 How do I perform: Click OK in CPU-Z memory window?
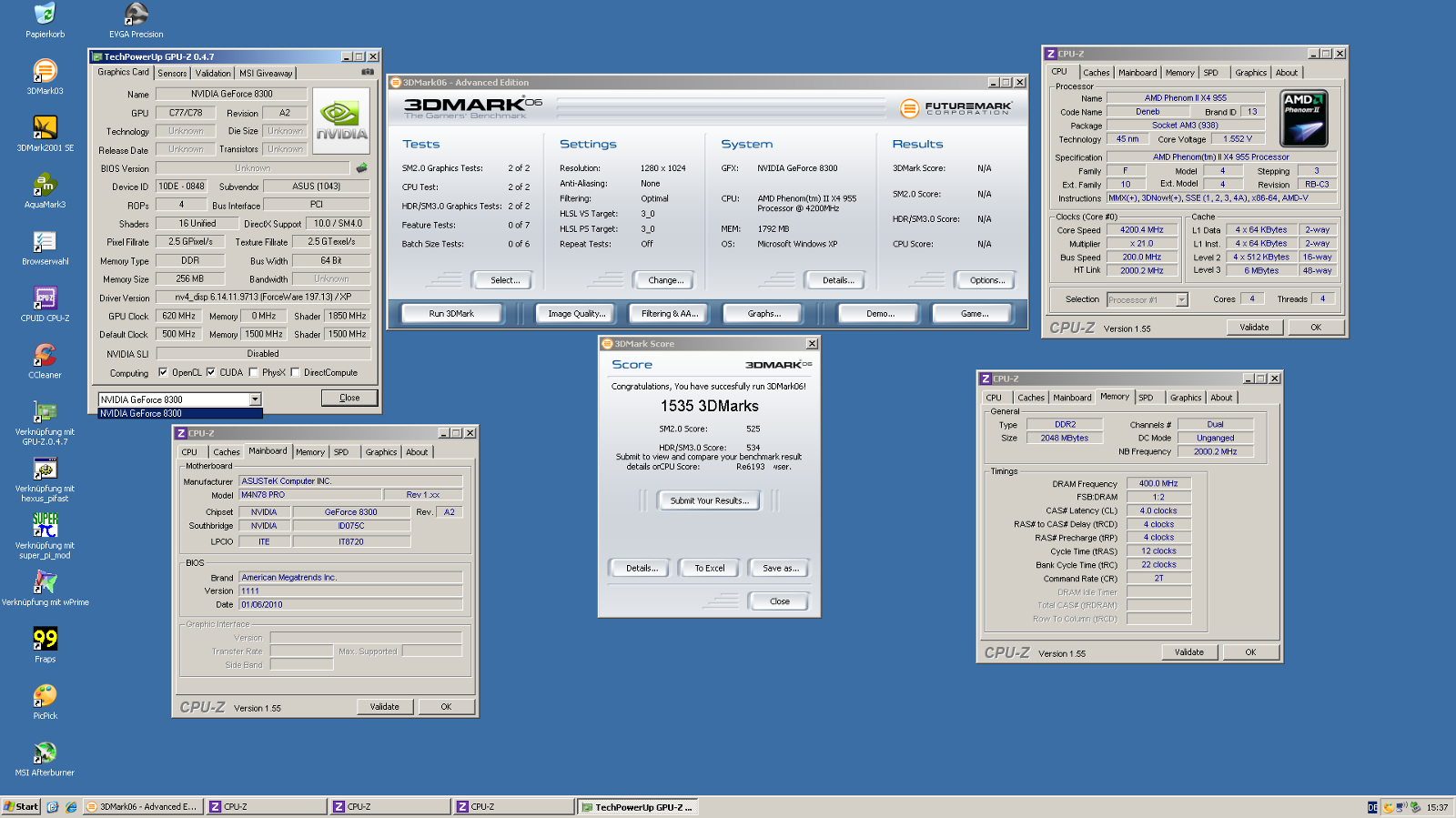pyautogui.click(x=1250, y=652)
